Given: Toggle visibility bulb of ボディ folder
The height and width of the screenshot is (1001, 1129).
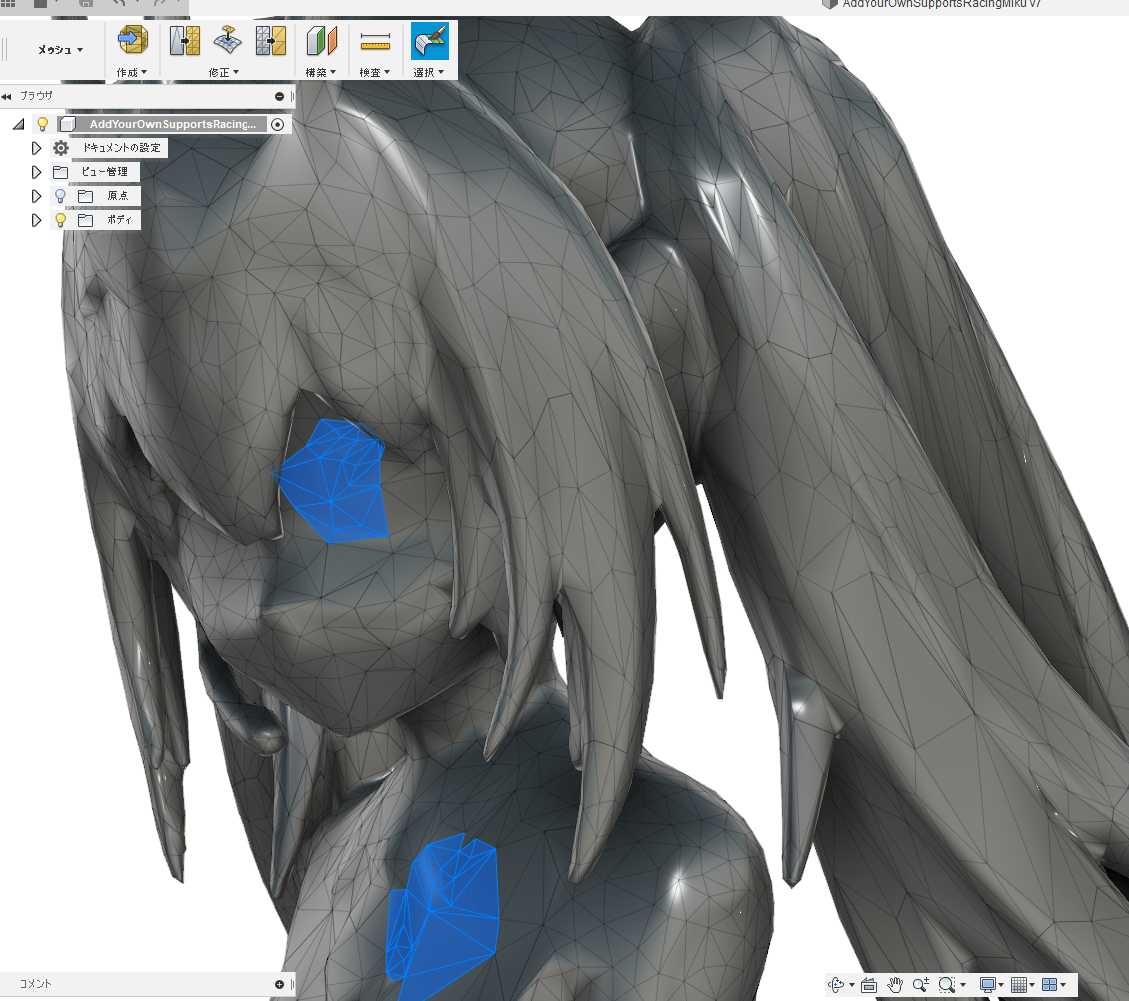Looking at the screenshot, I should [60, 220].
